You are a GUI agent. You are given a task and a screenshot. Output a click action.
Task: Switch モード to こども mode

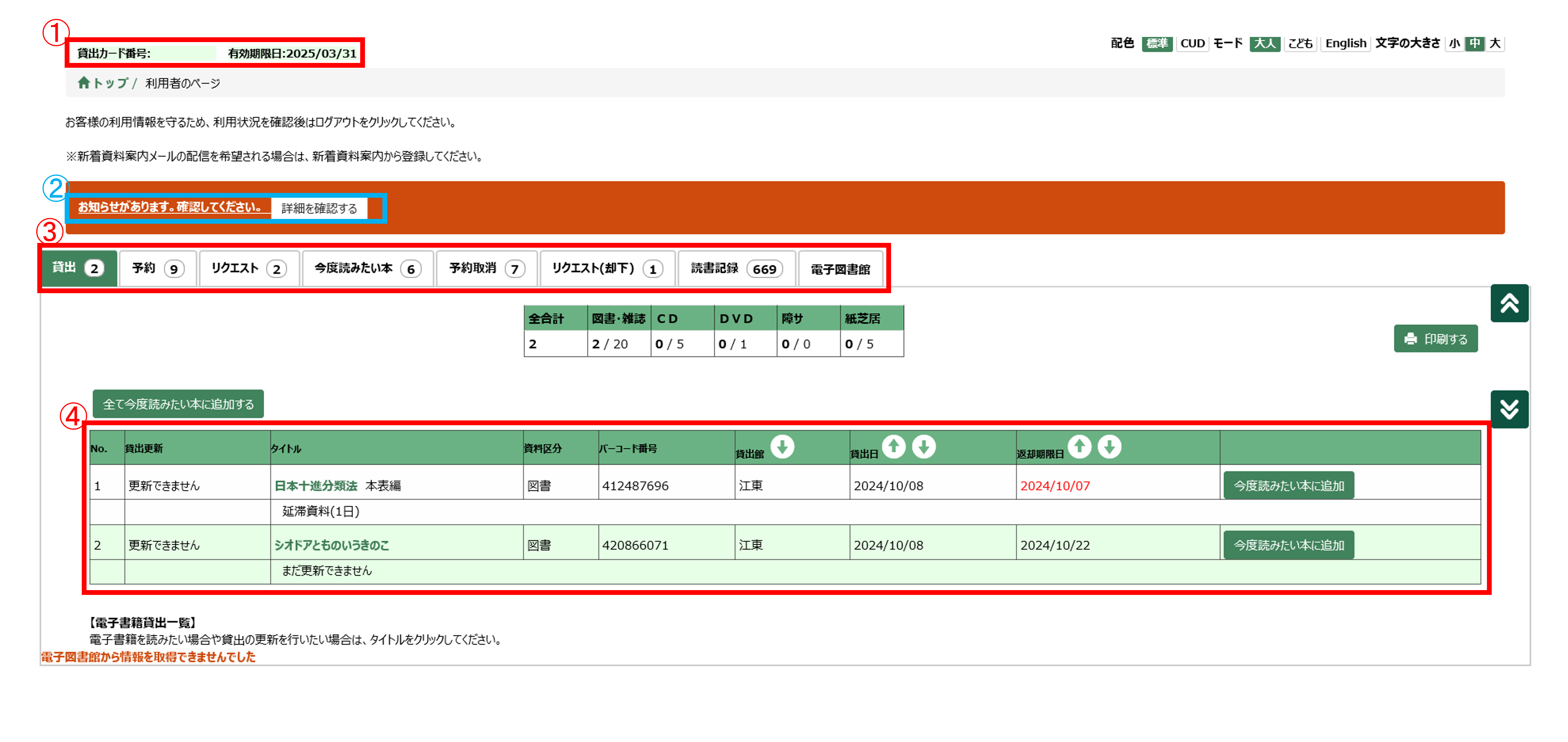point(1300,43)
